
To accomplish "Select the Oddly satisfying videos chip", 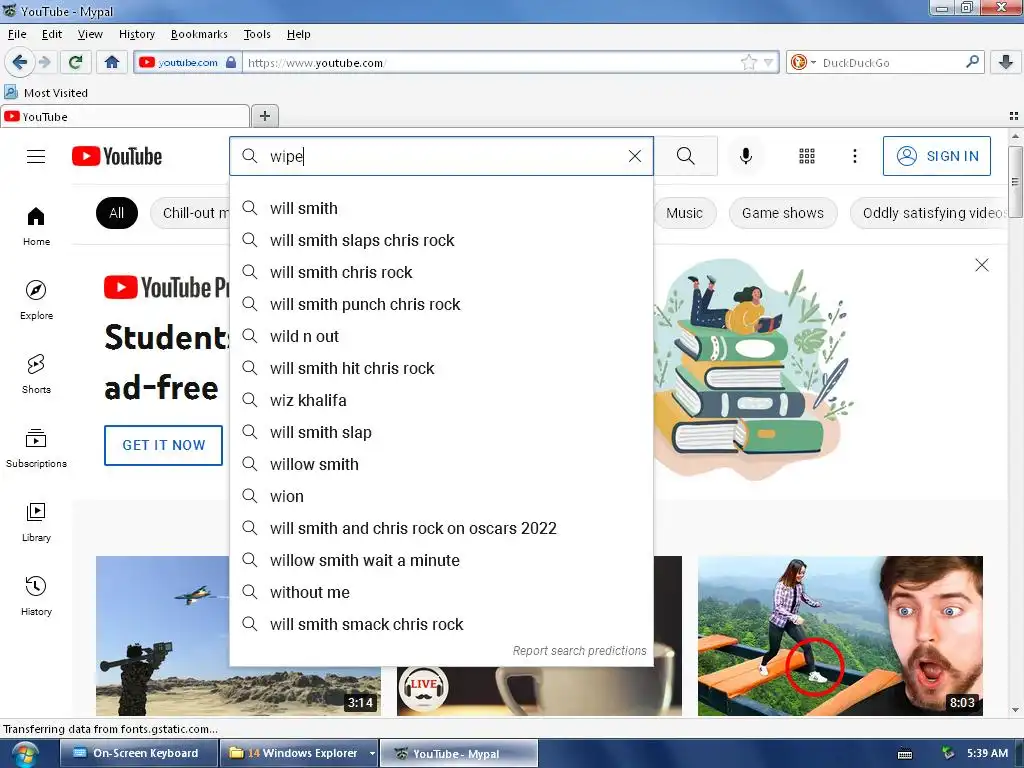I will [x=930, y=213].
